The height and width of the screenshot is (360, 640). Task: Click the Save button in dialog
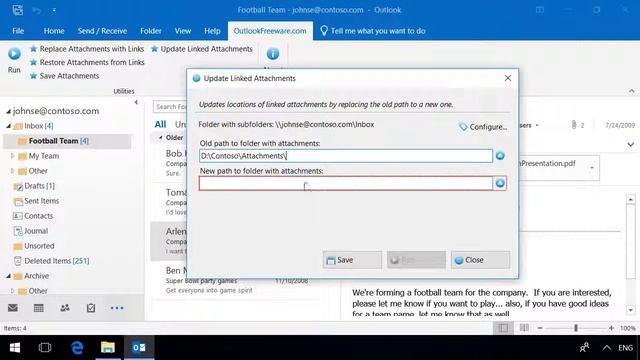coord(352,260)
